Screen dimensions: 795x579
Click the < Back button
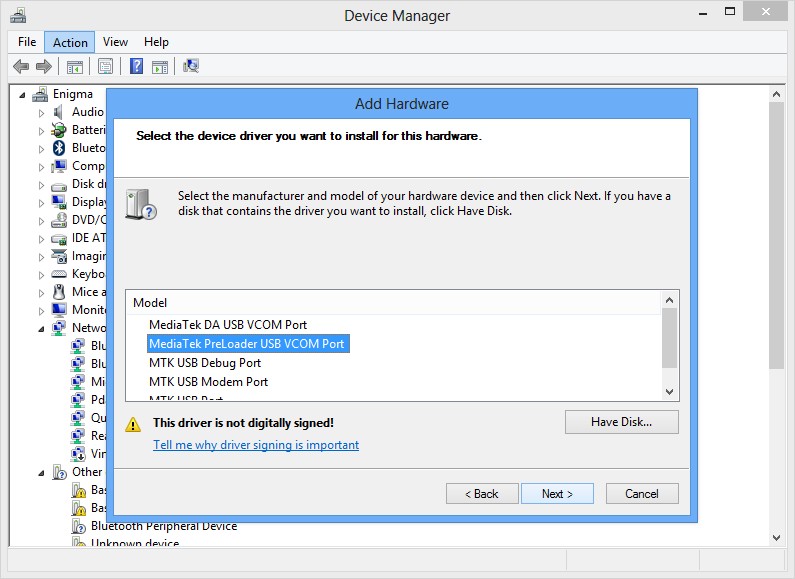[x=482, y=494]
